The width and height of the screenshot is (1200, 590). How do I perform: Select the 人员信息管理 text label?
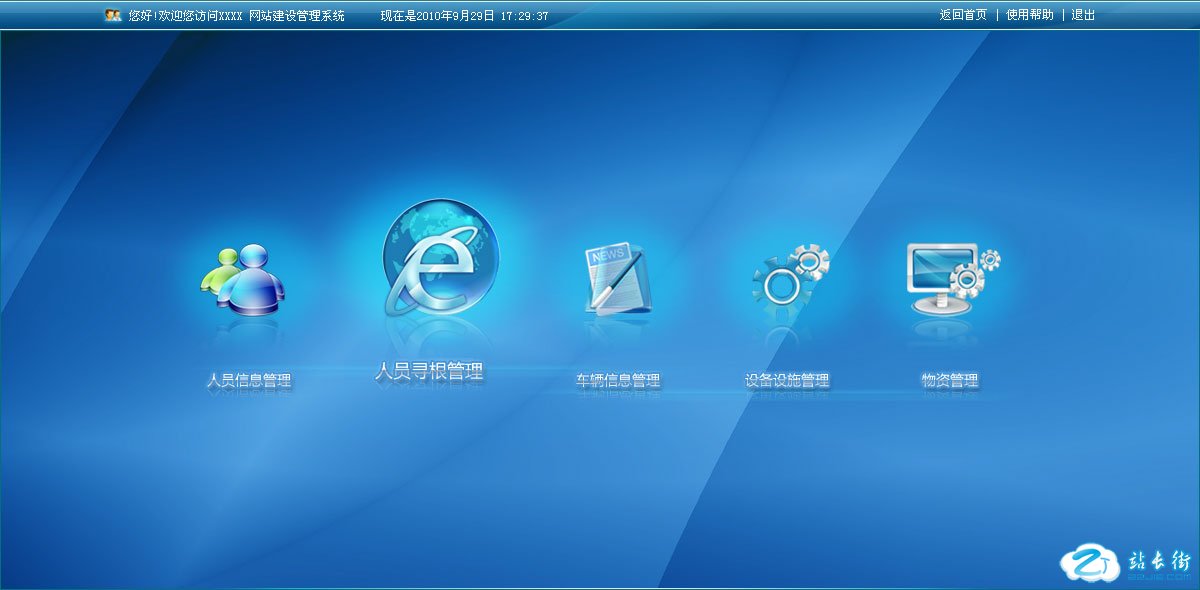[249, 380]
